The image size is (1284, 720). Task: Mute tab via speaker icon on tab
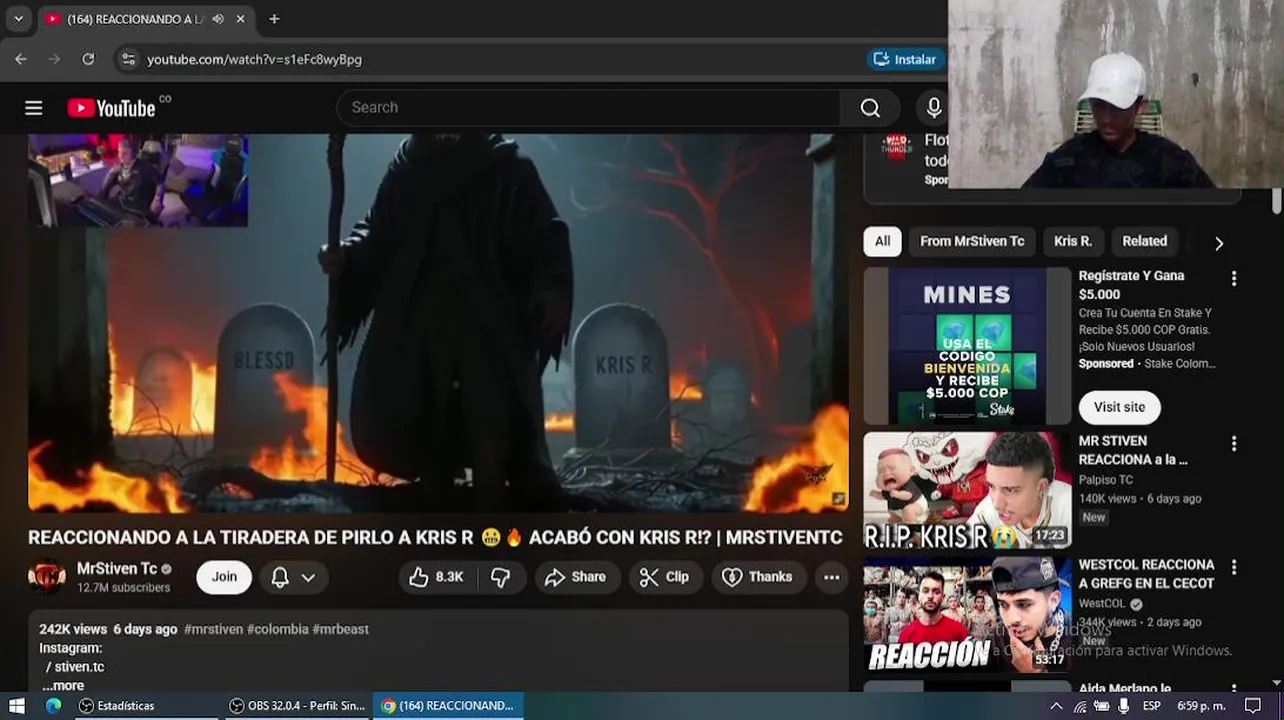pyautogui.click(x=218, y=19)
